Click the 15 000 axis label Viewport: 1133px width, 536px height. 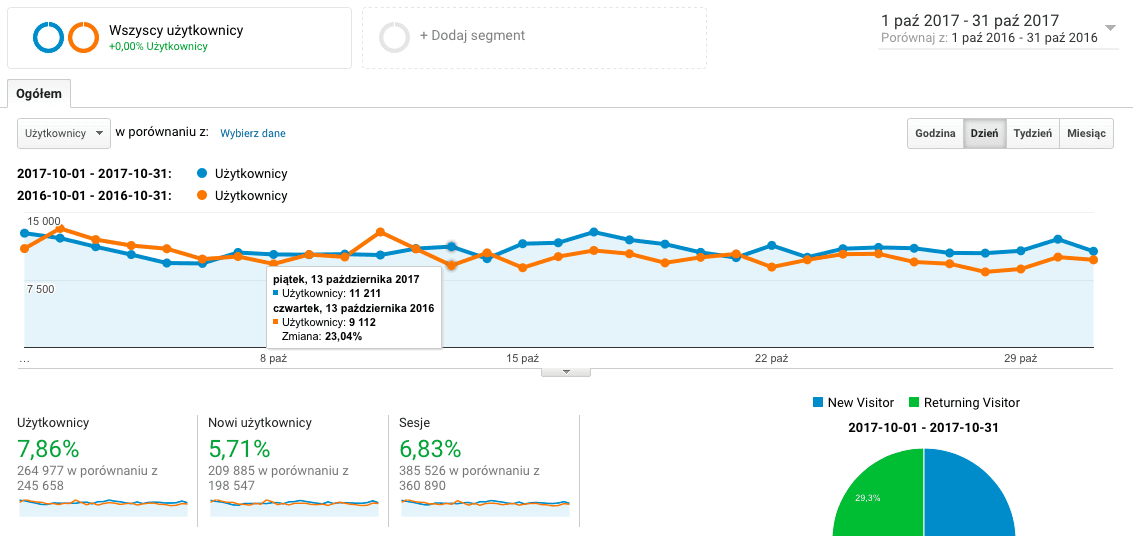pyautogui.click(x=44, y=221)
